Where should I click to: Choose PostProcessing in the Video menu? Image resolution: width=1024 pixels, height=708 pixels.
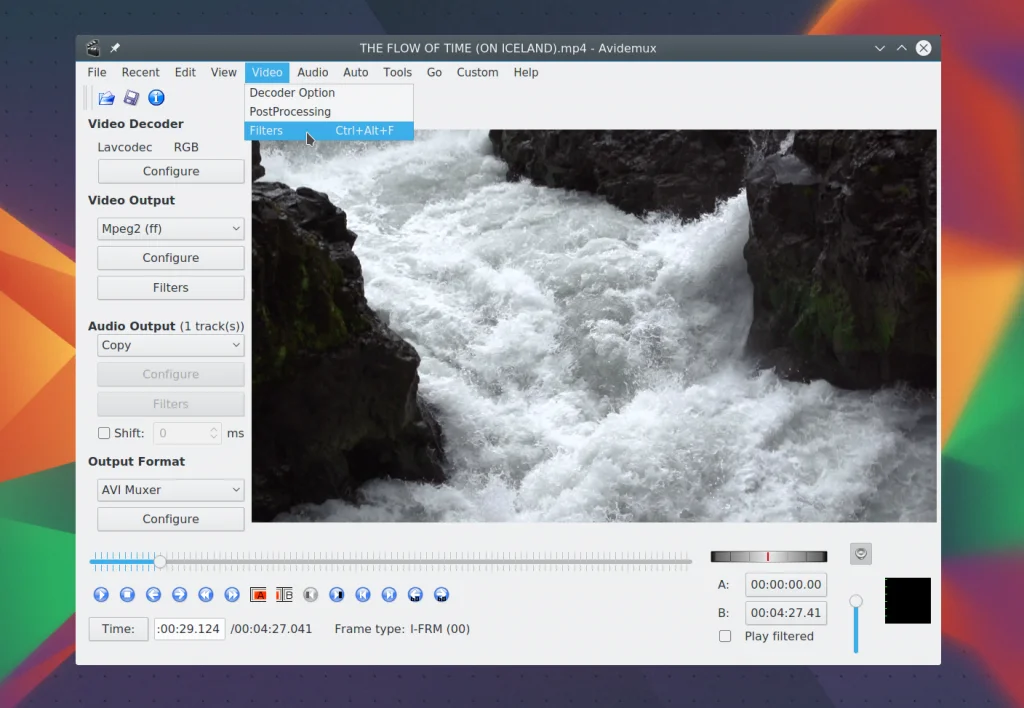click(290, 112)
